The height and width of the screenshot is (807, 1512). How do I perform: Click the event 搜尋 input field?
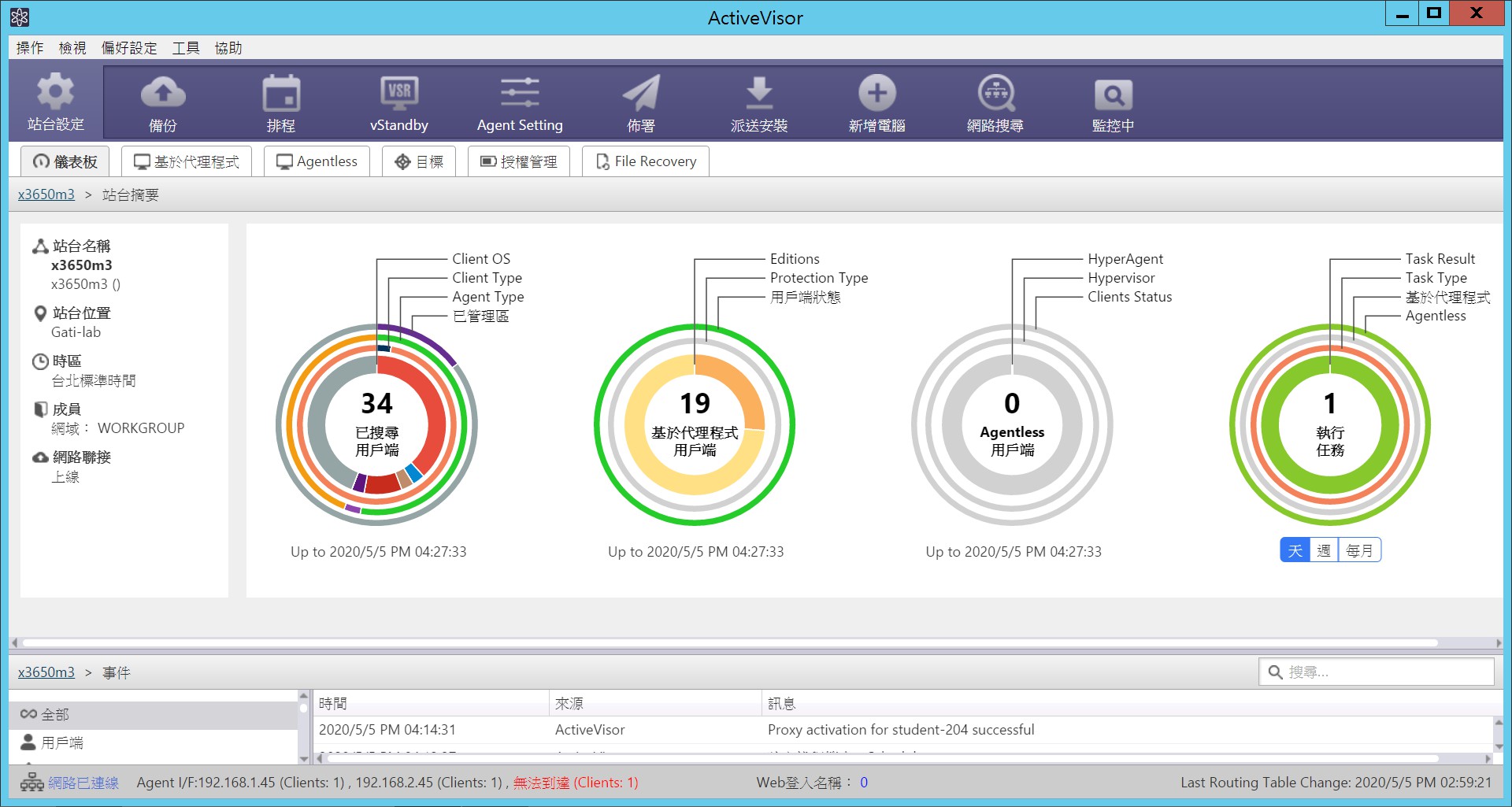pyautogui.click(x=1377, y=672)
